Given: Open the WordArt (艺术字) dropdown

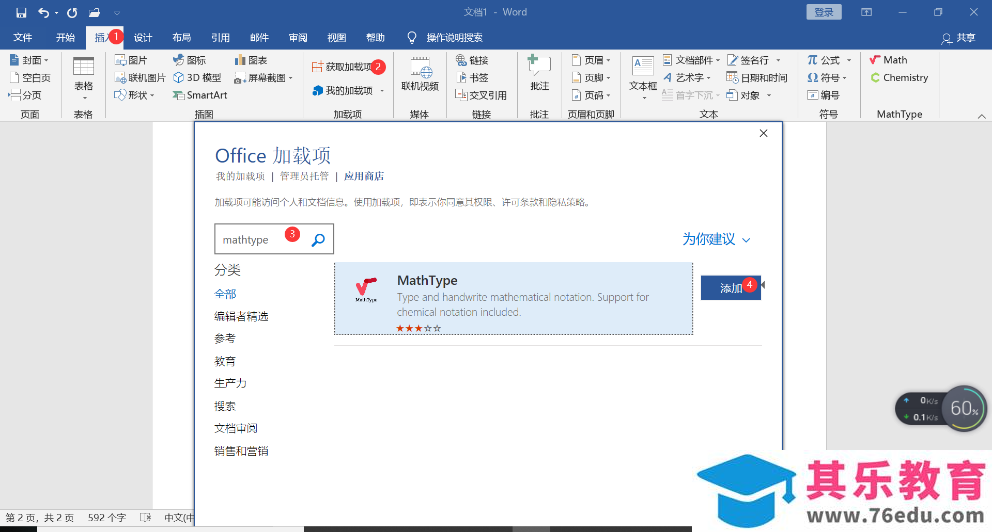Looking at the screenshot, I should coord(686,78).
